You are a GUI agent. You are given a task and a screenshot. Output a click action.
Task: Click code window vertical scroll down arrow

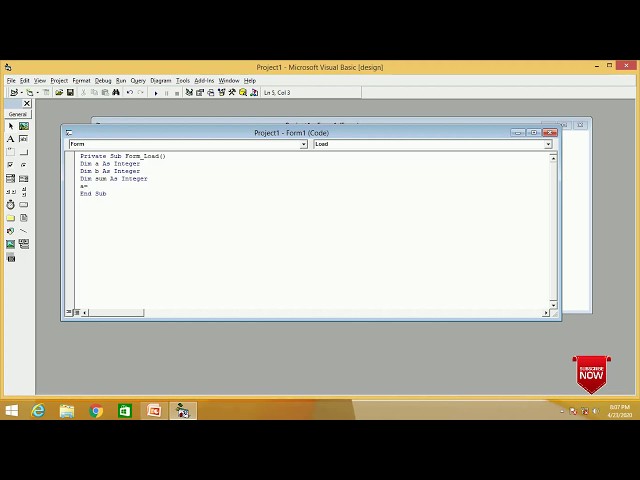(553, 304)
